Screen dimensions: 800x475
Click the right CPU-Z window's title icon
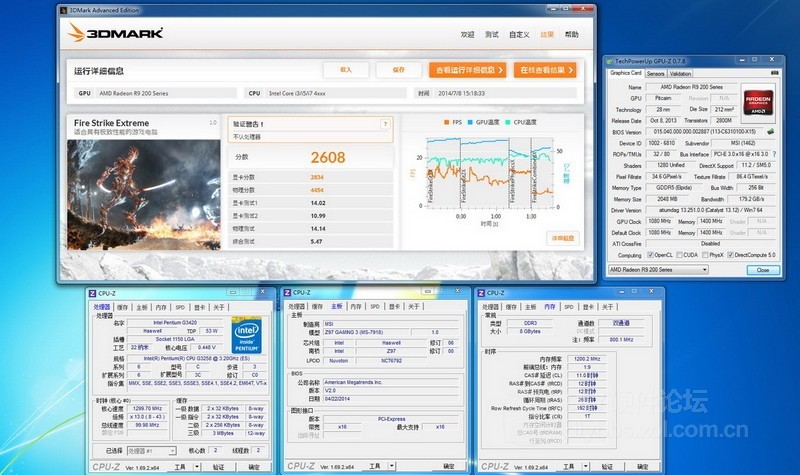(x=481, y=293)
